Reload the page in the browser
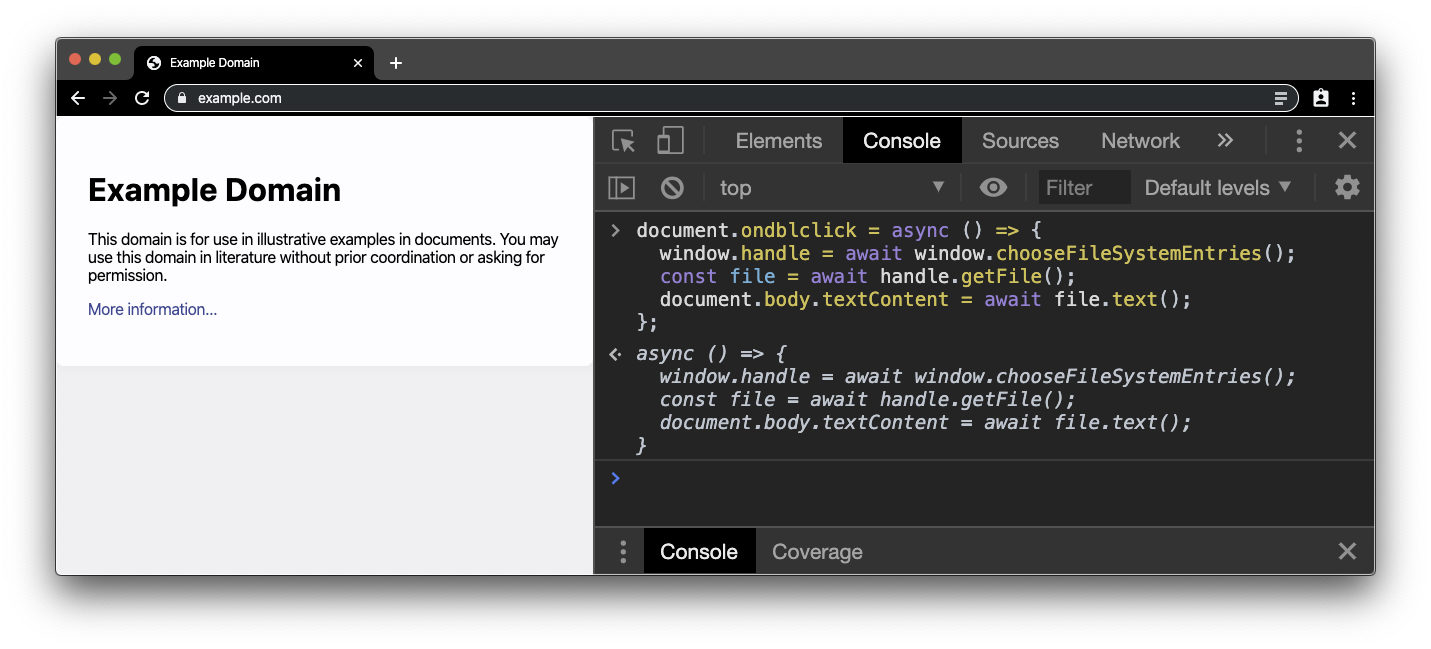Image resolution: width=1431 pixels, height=649 pixels. click(142, 98)
